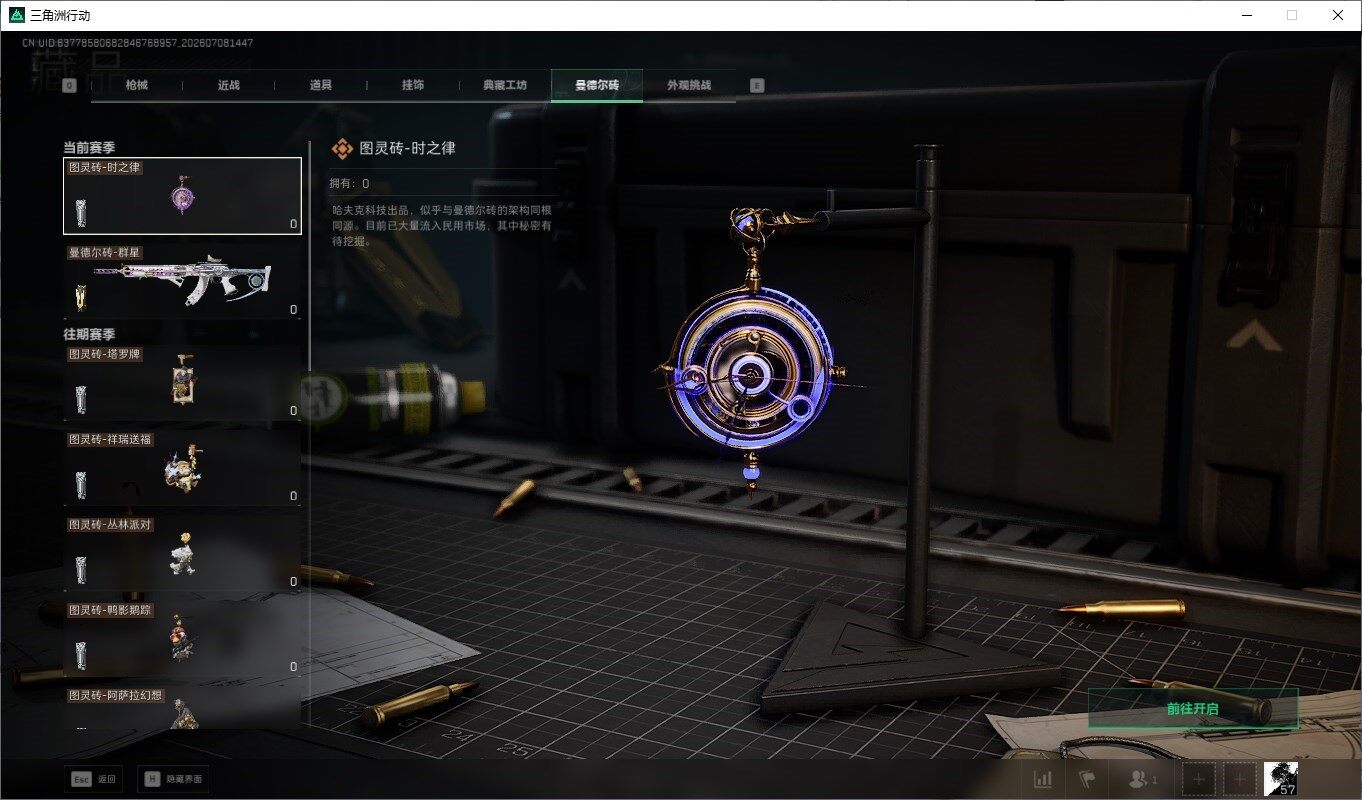Select the 图灵砖-丛林派对 item
The width and height of the screenshot is (1362, 800).
click(183, 553)
